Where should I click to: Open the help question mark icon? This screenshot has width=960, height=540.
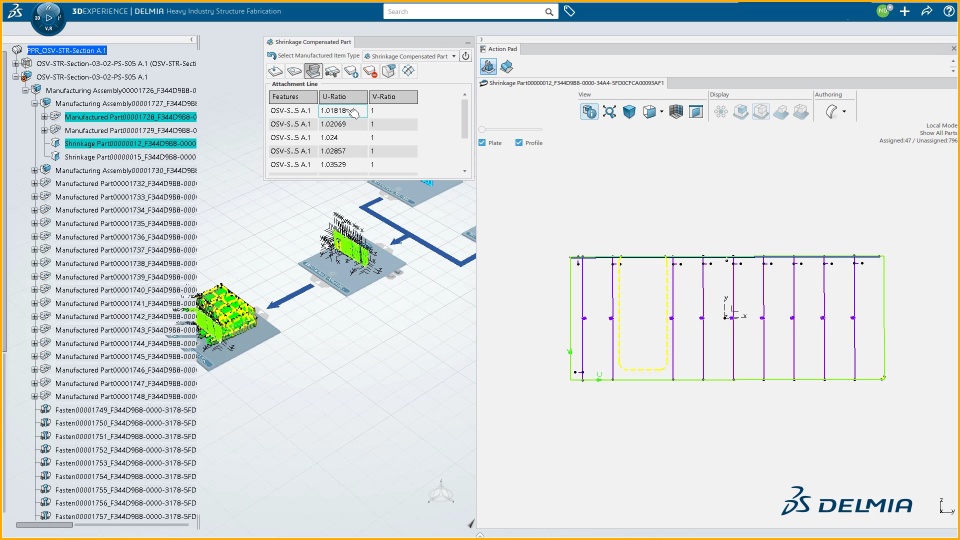click(949, 11)
